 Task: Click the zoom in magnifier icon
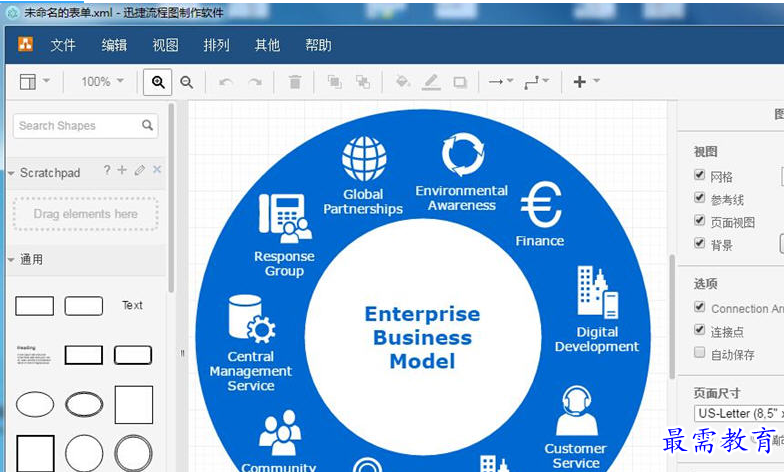pos(158,82)
